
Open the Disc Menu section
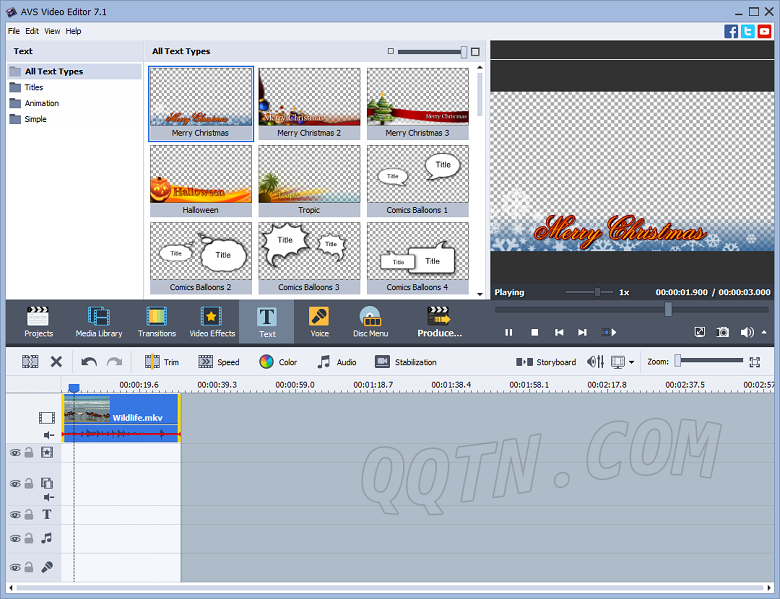click(370, 321)
